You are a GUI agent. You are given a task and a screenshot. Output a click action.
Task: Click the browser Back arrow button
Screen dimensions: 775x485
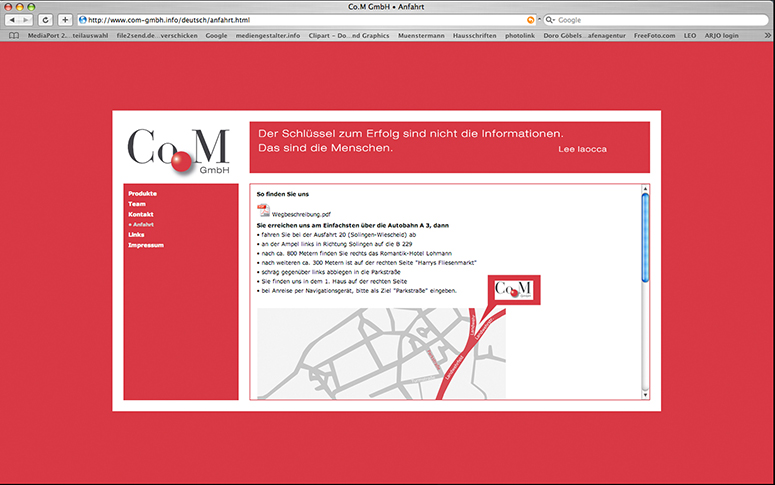[13, 20]
